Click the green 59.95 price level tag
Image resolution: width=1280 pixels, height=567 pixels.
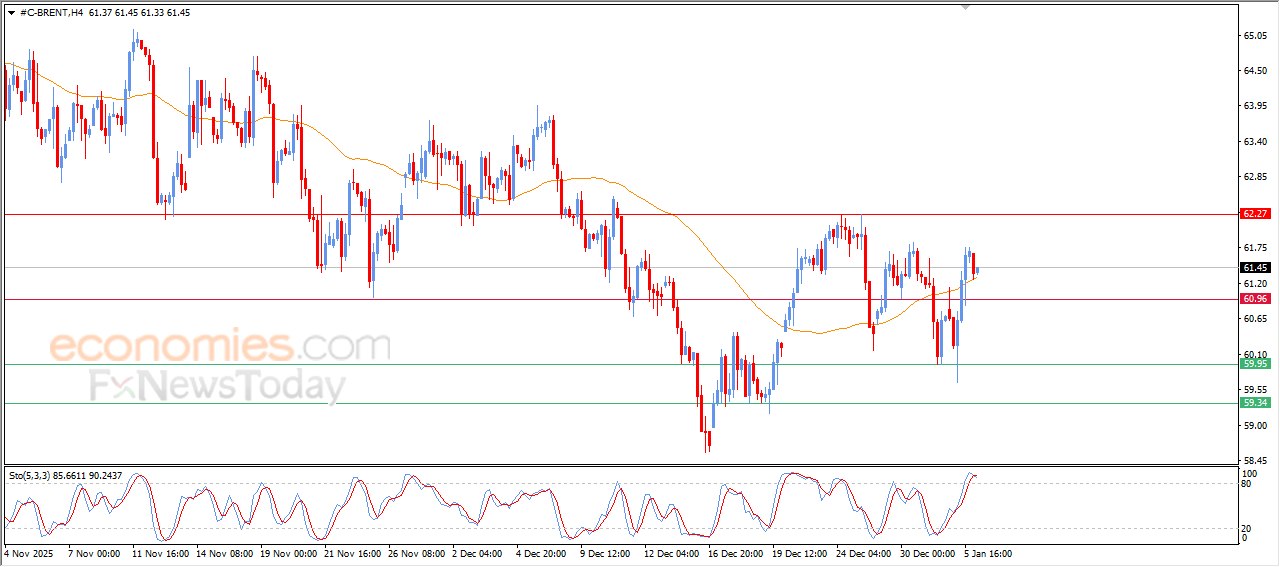point(1255,365)
